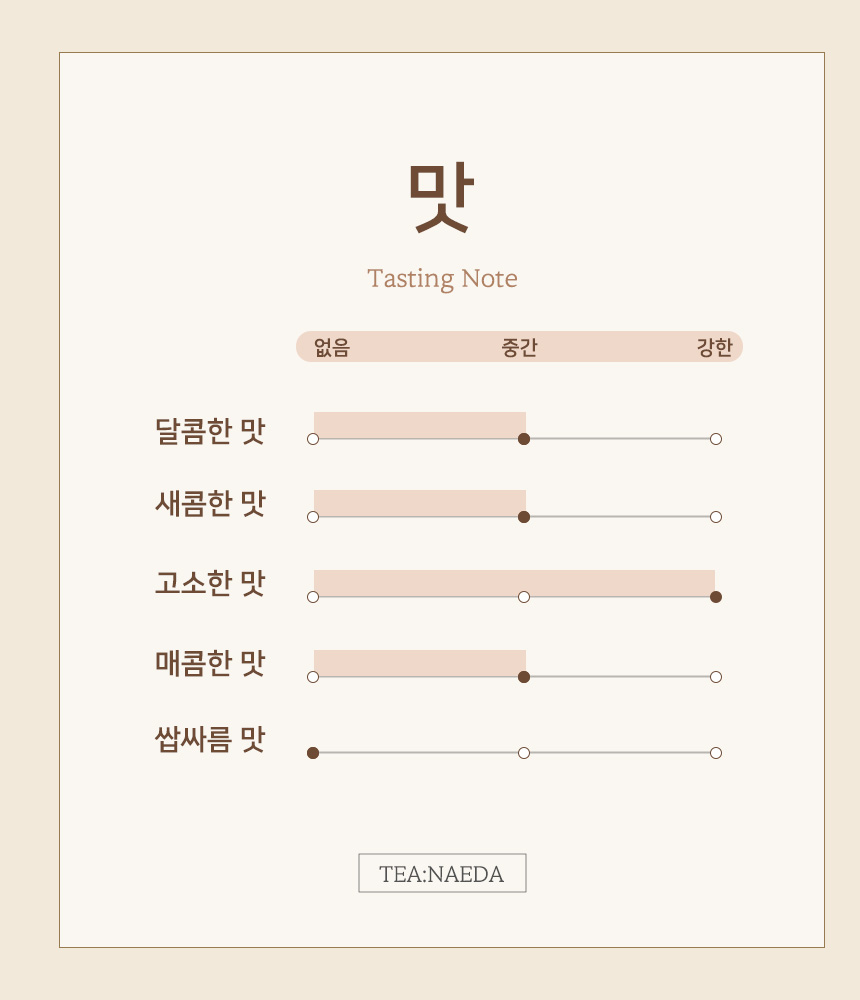The image size is (860, 1000).
Task: Click the Tasting Note subtitle
Action: point(442,278)
